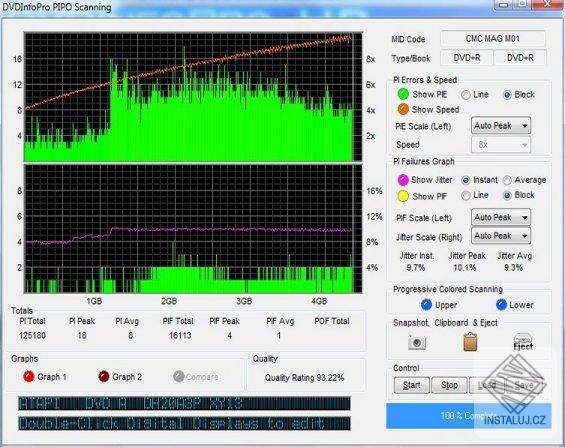This screenshot has width=565, height=447.
Task: Toggle the magenta Show Jitter indicator
Action: tap(403, 180)
